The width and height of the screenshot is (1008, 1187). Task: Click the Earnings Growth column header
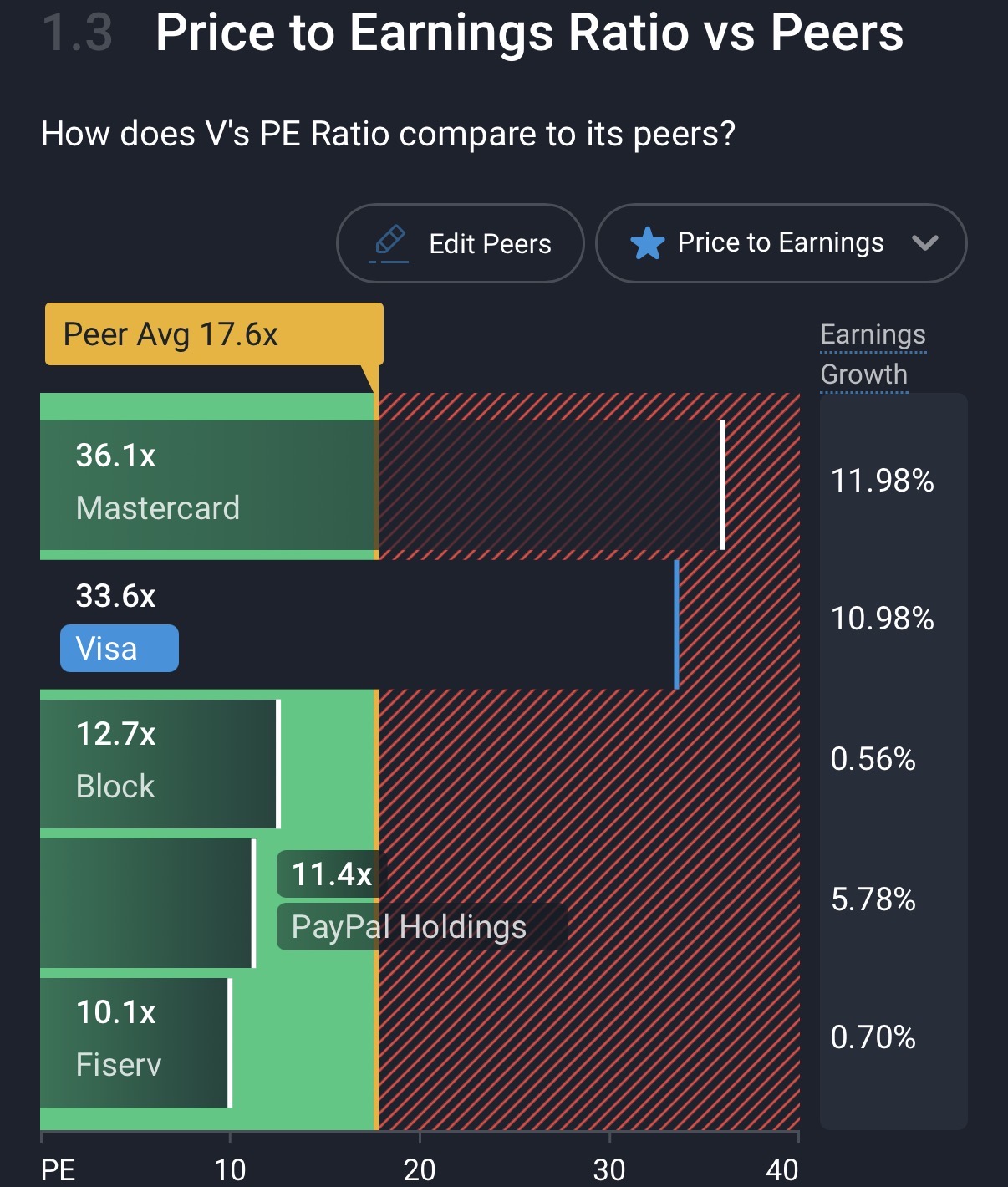(x=872, y=354)
